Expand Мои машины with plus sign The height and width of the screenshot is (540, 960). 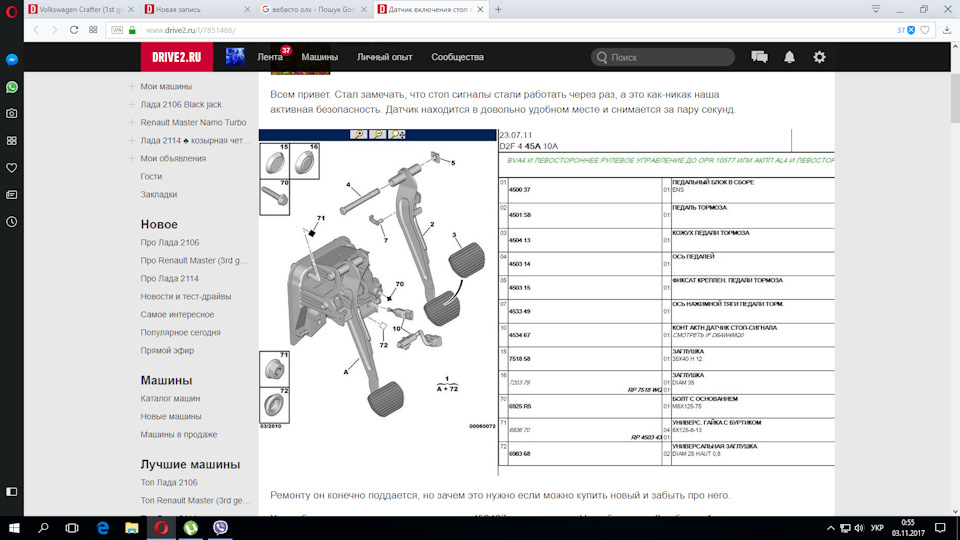(x=132, y=86)
